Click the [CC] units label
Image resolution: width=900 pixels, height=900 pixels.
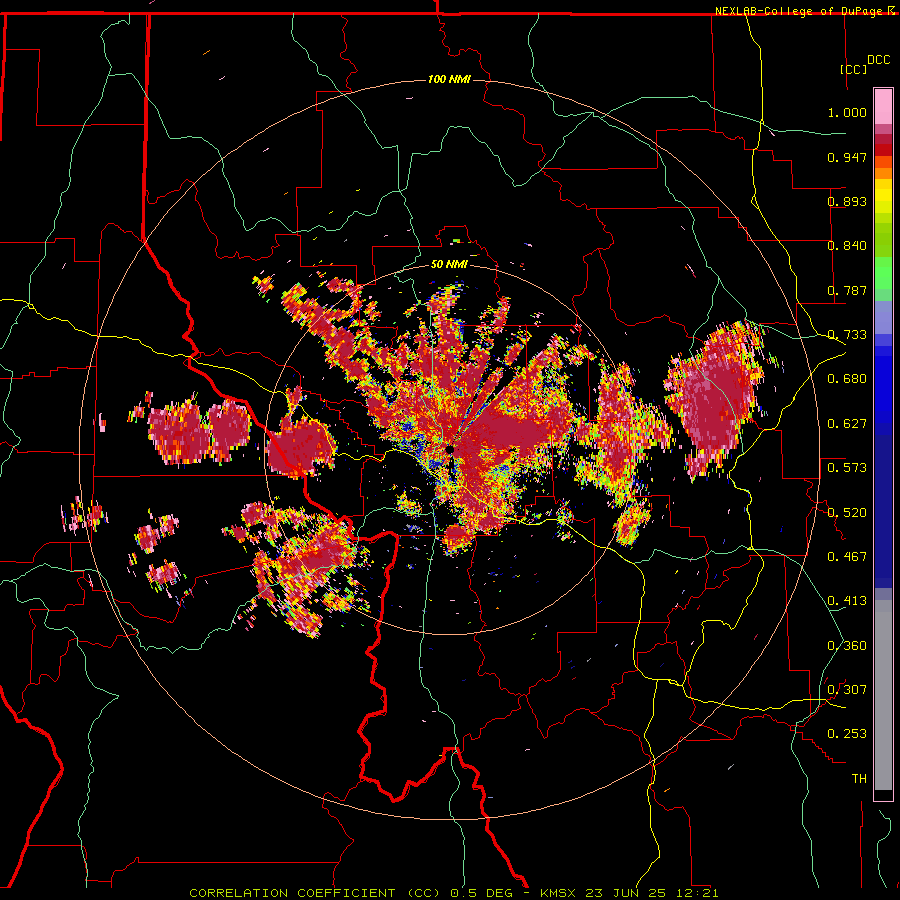854,69
